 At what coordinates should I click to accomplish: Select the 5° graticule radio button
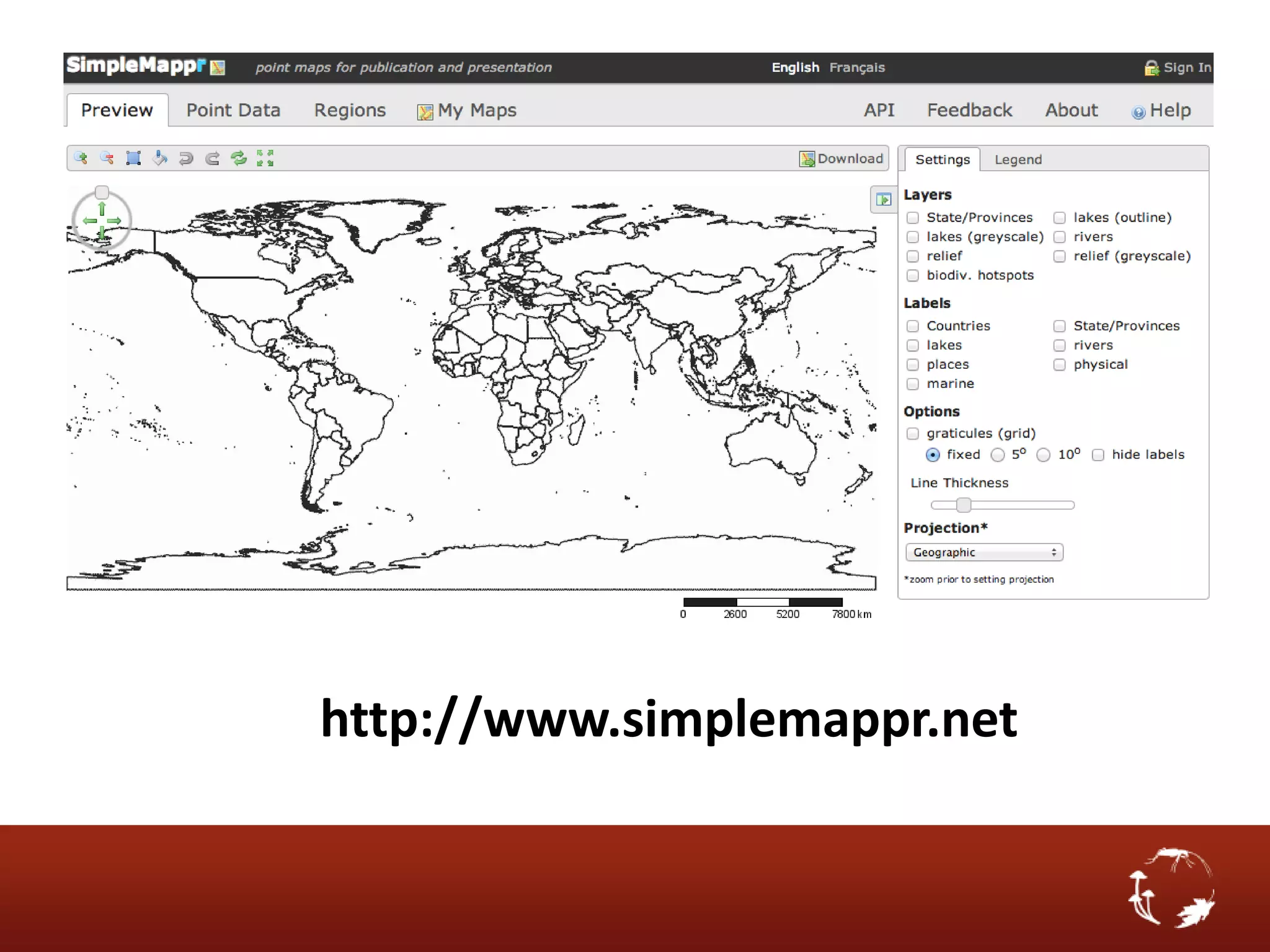tap(997, 455)
